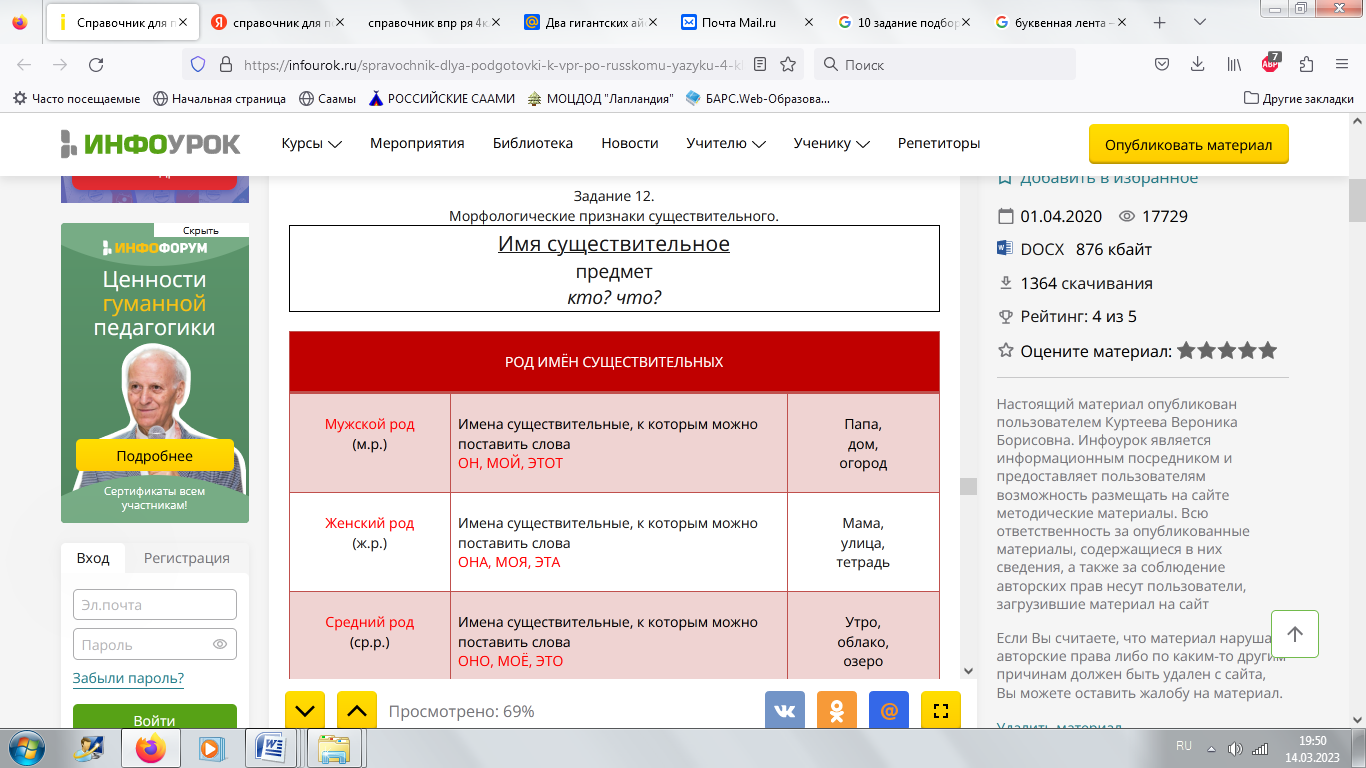The width and height of the screenshot is (1366, 768).
Task: Open the Часто посещаемые bookmarks folder
Action: [x=76, y=98]
